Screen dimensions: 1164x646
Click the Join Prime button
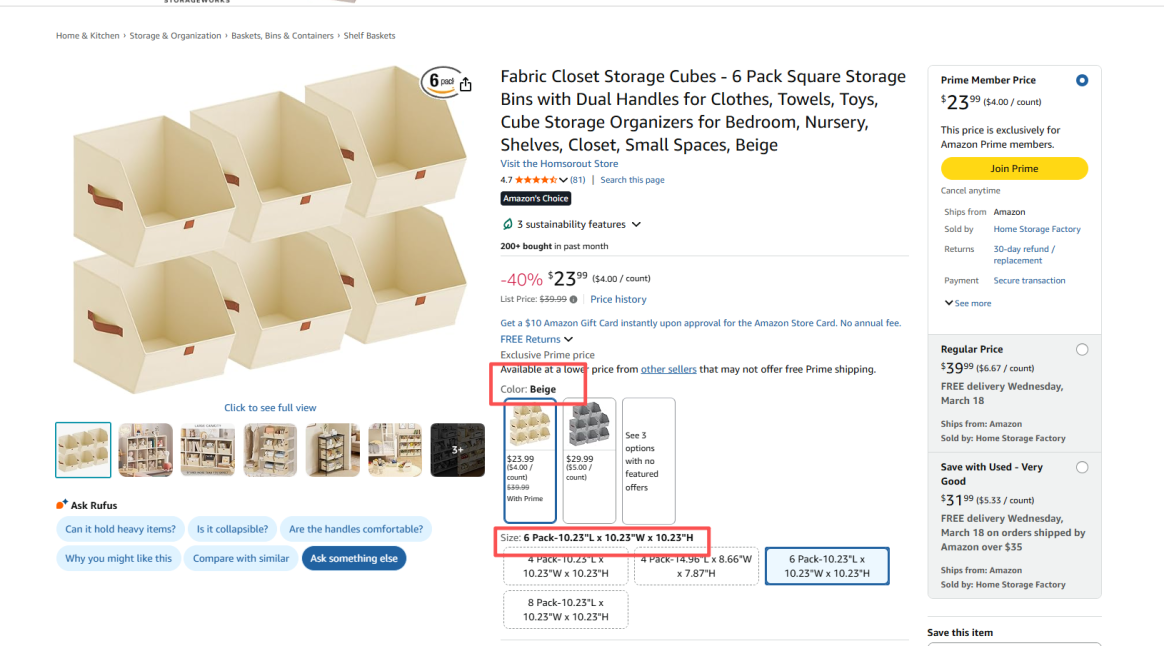[x=1014, y=169]
